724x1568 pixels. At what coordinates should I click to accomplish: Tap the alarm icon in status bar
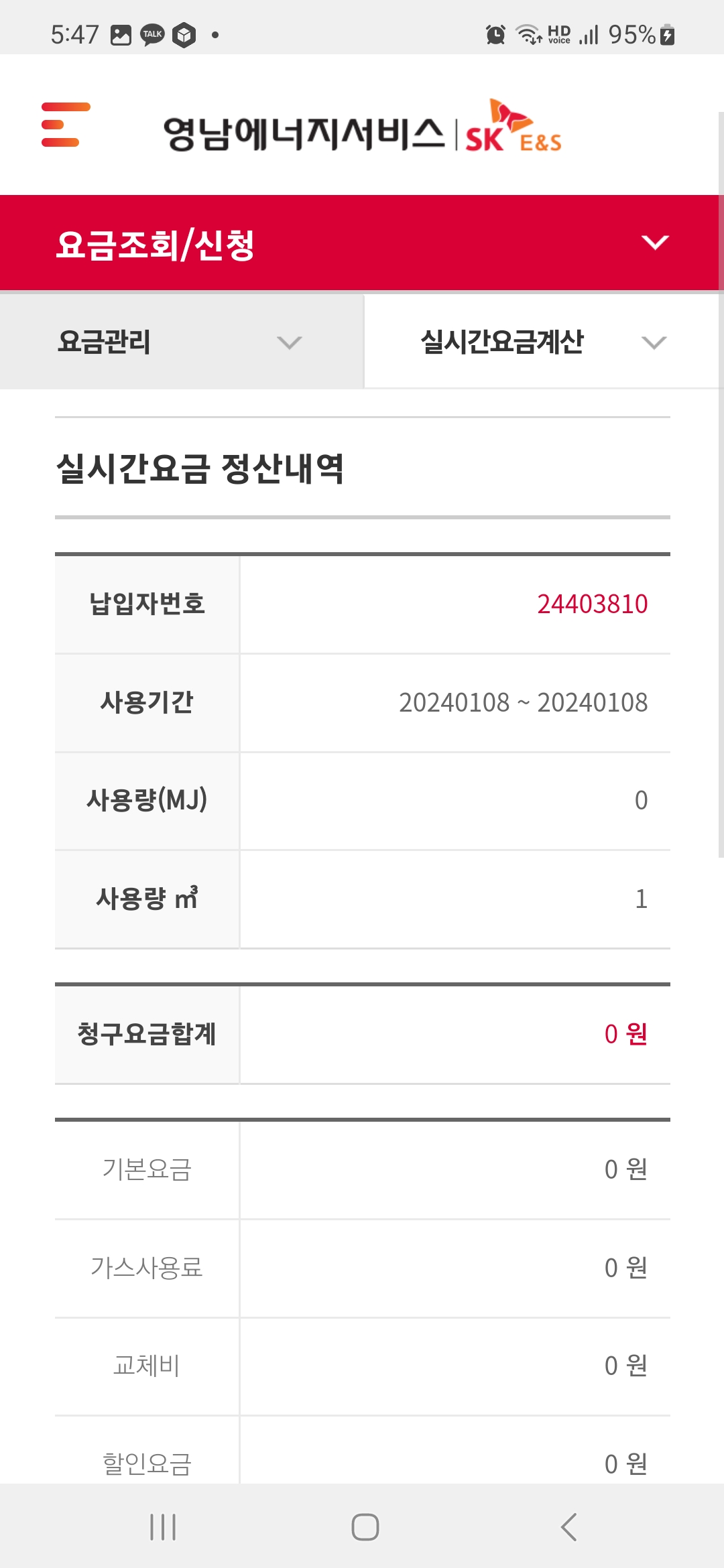point(495,34)
